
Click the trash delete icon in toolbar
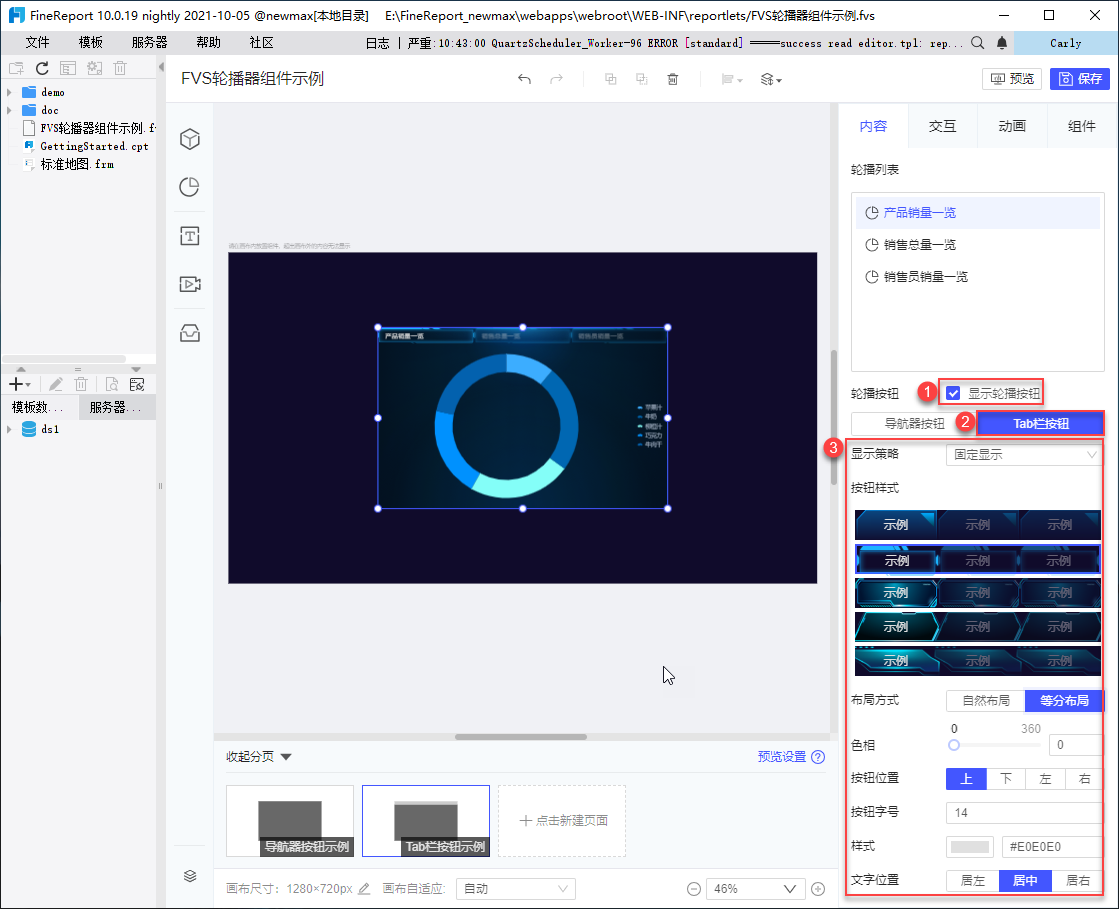(673, 80)
